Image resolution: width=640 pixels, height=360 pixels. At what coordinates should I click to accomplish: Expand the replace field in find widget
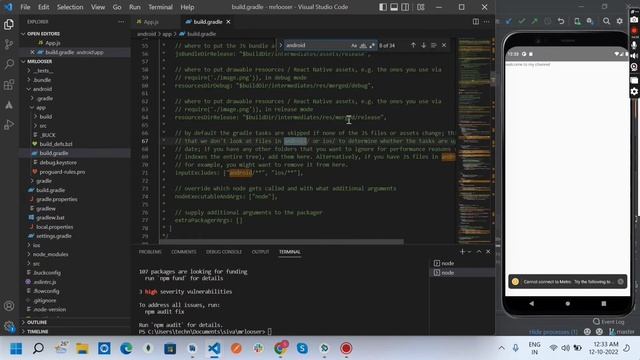(280, 45)
